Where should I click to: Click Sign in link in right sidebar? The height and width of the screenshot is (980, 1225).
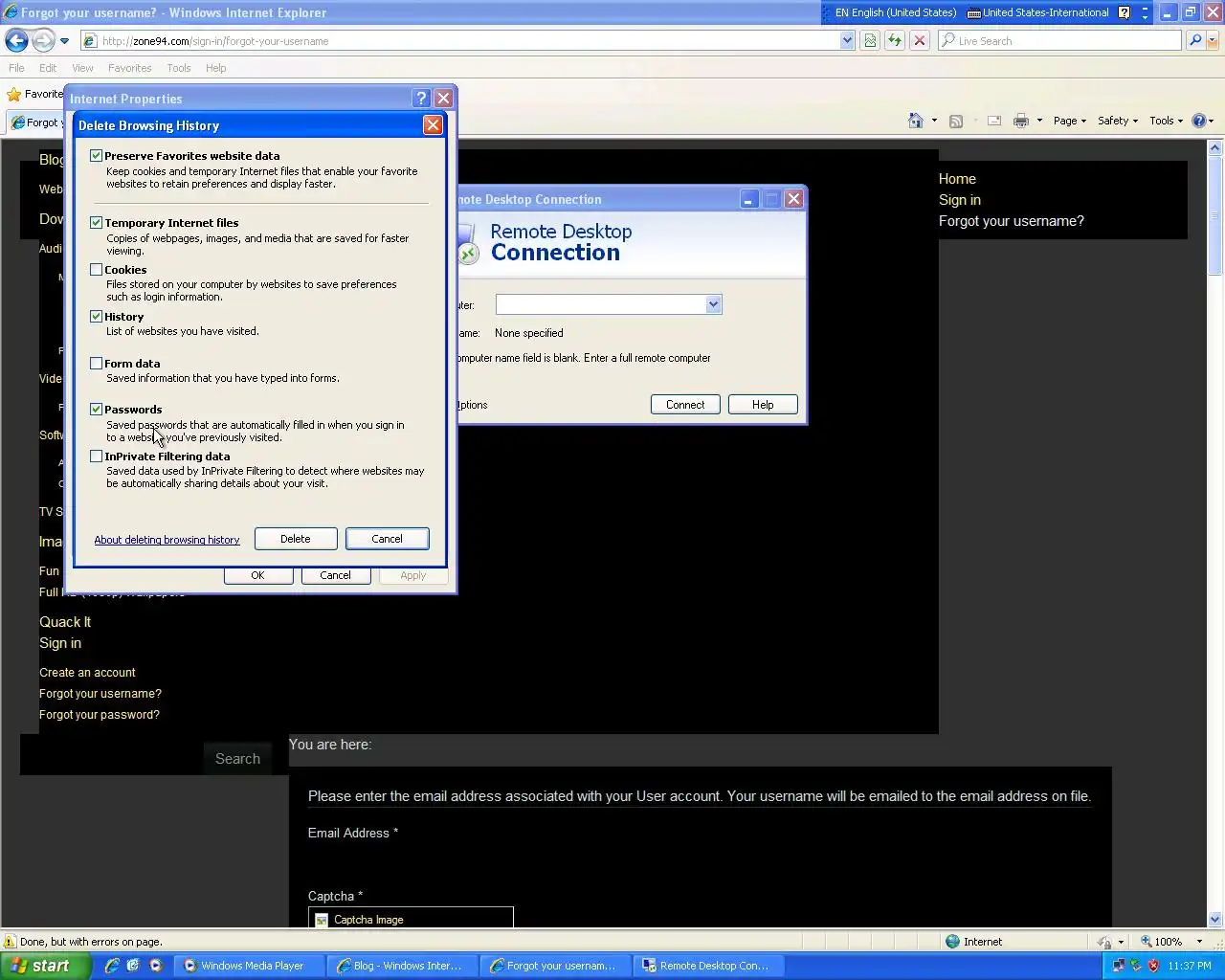960,200
